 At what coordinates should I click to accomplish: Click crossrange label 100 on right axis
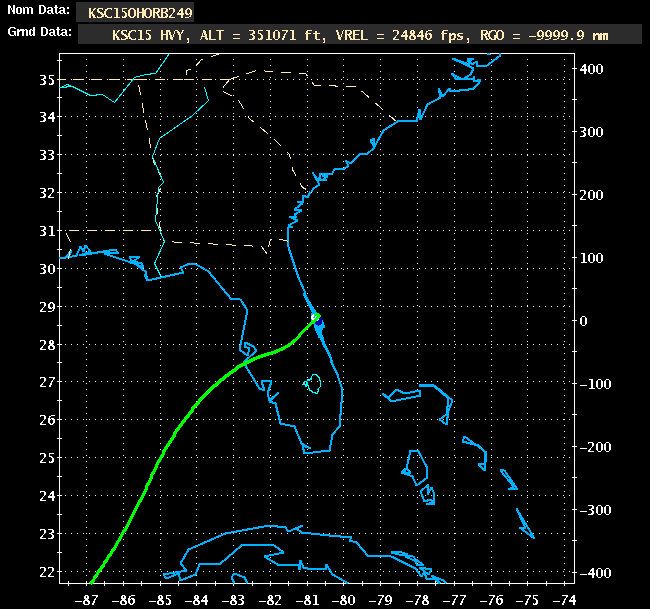591,258
